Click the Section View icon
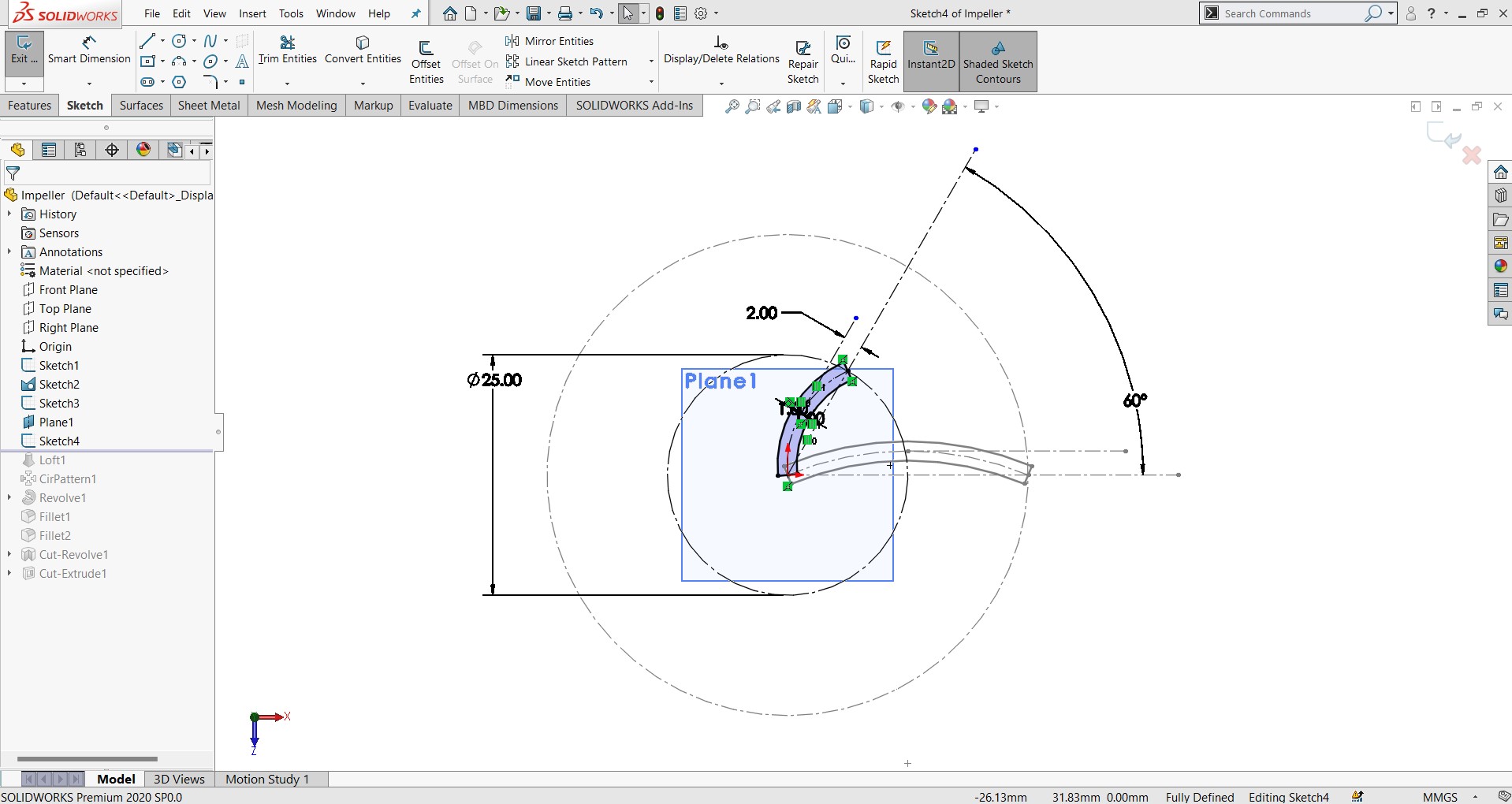1512x804 pixels. point(794,106)
